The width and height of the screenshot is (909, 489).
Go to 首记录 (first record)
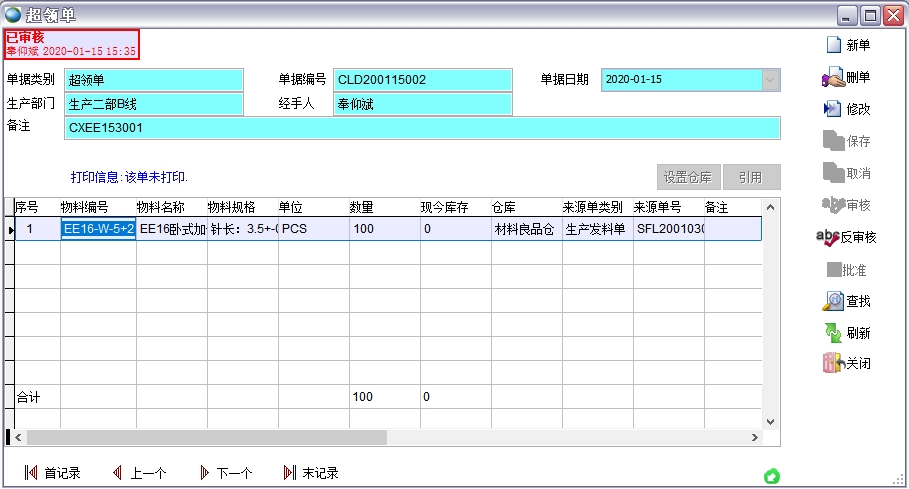pos(31,473)
